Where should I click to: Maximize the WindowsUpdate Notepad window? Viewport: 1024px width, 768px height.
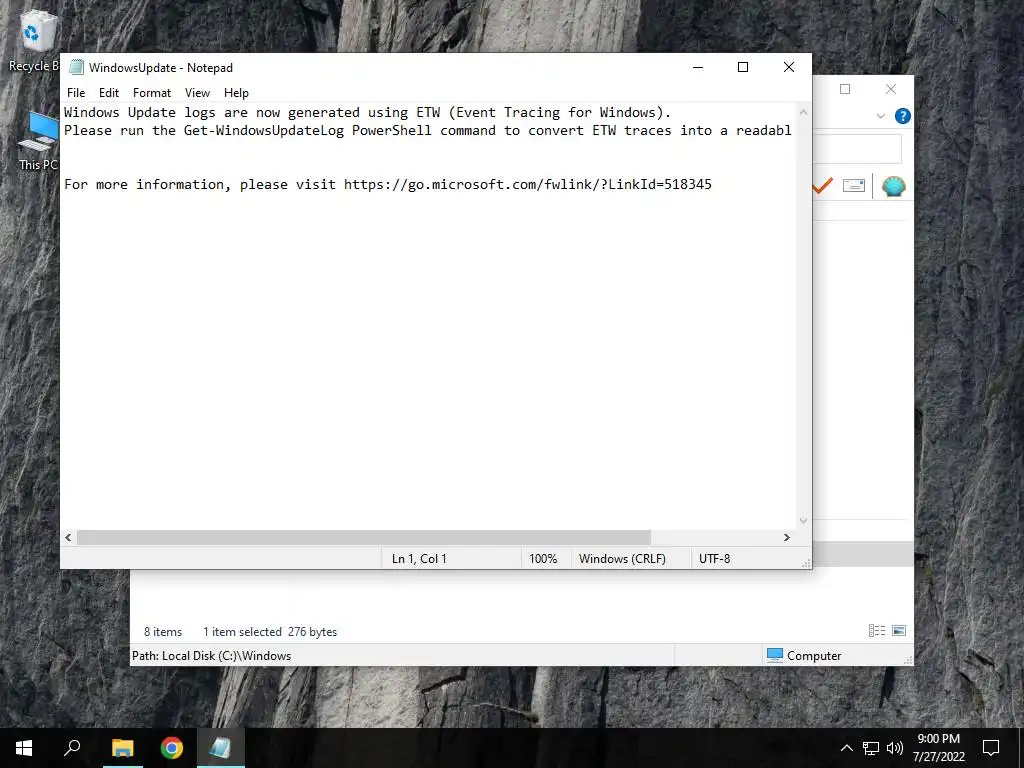coord(743,67)
